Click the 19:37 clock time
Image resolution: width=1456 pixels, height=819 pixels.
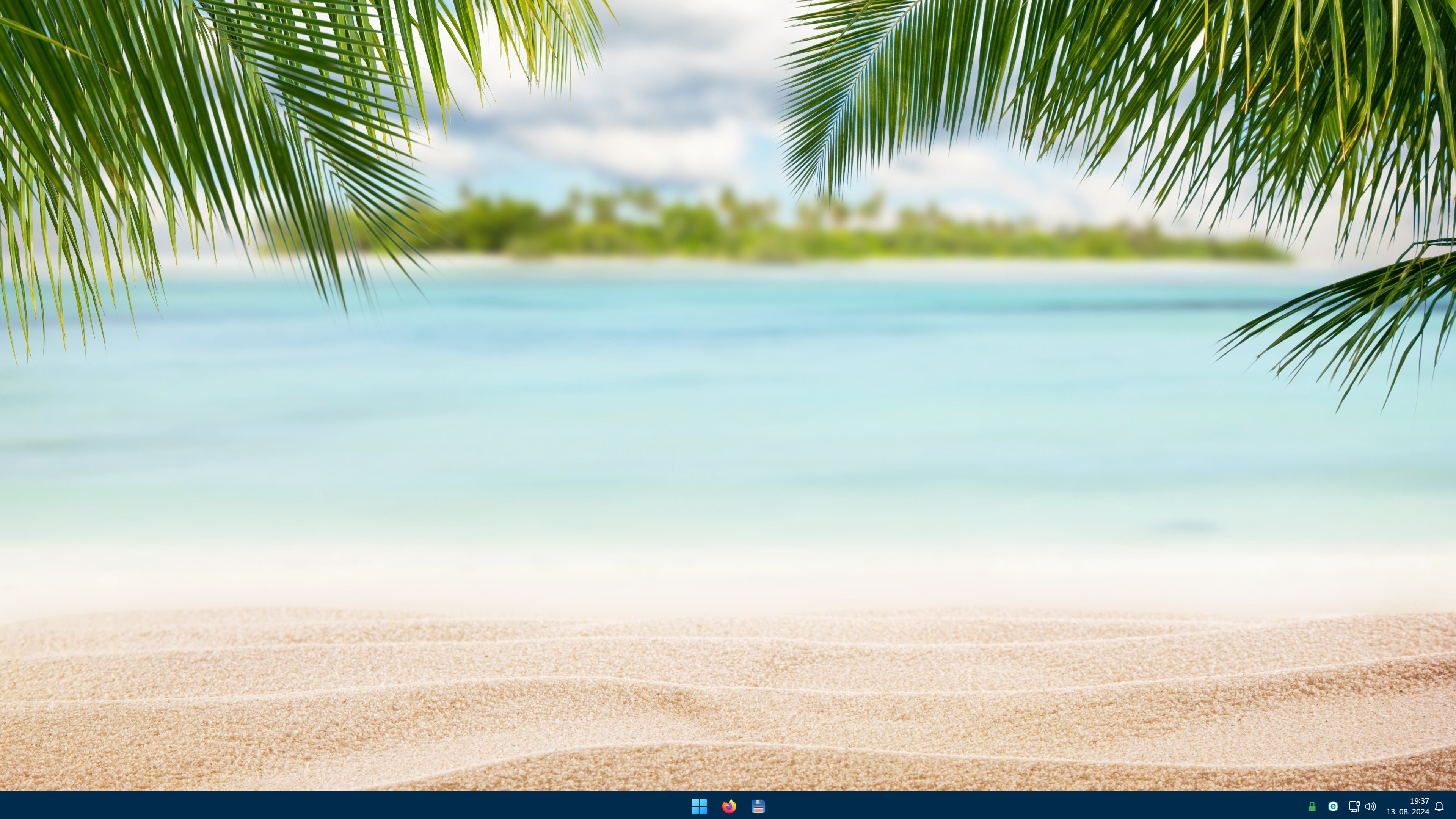click(1419, 801)
